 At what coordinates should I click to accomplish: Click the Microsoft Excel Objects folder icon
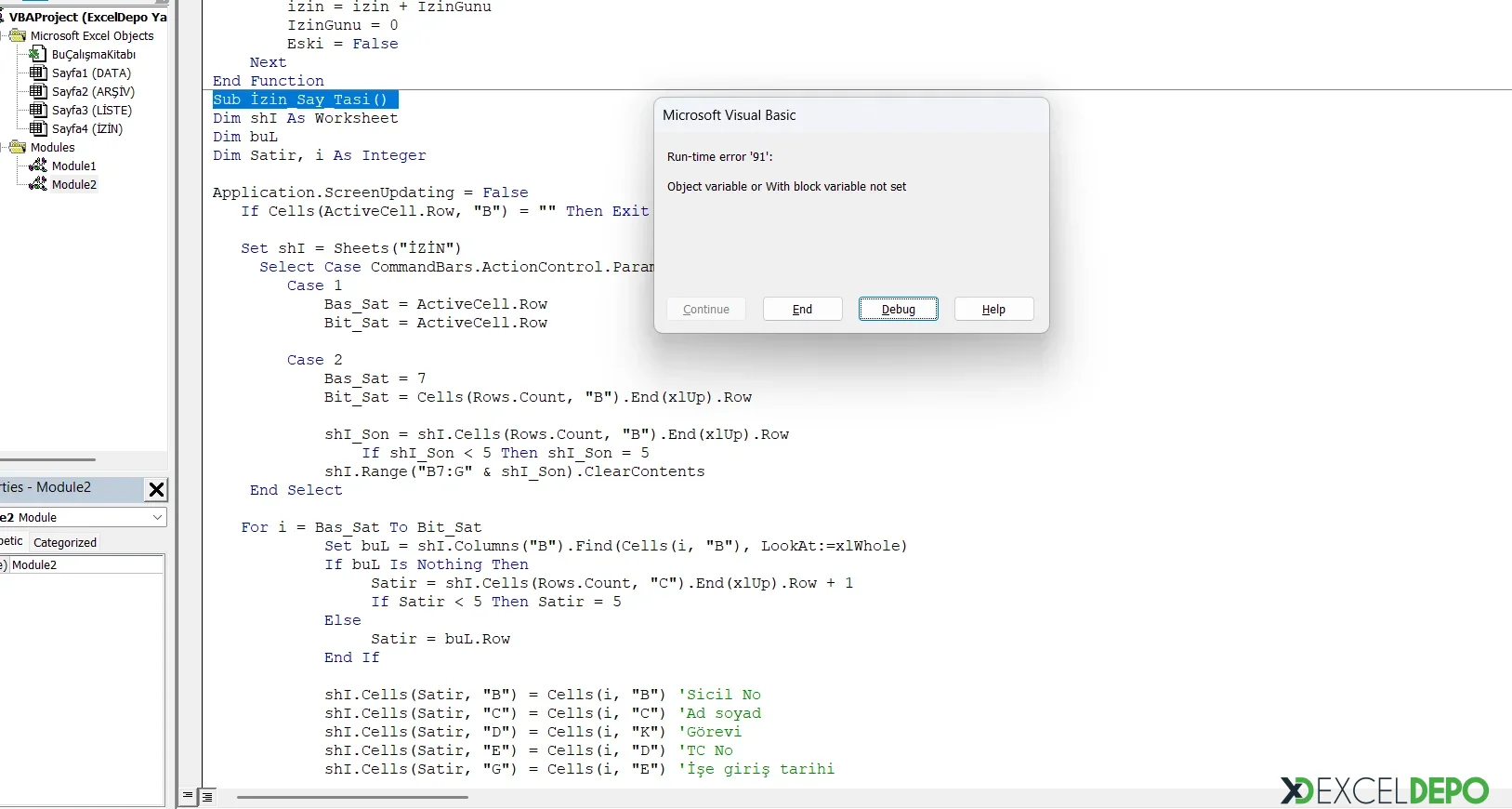tap(18, 35)
